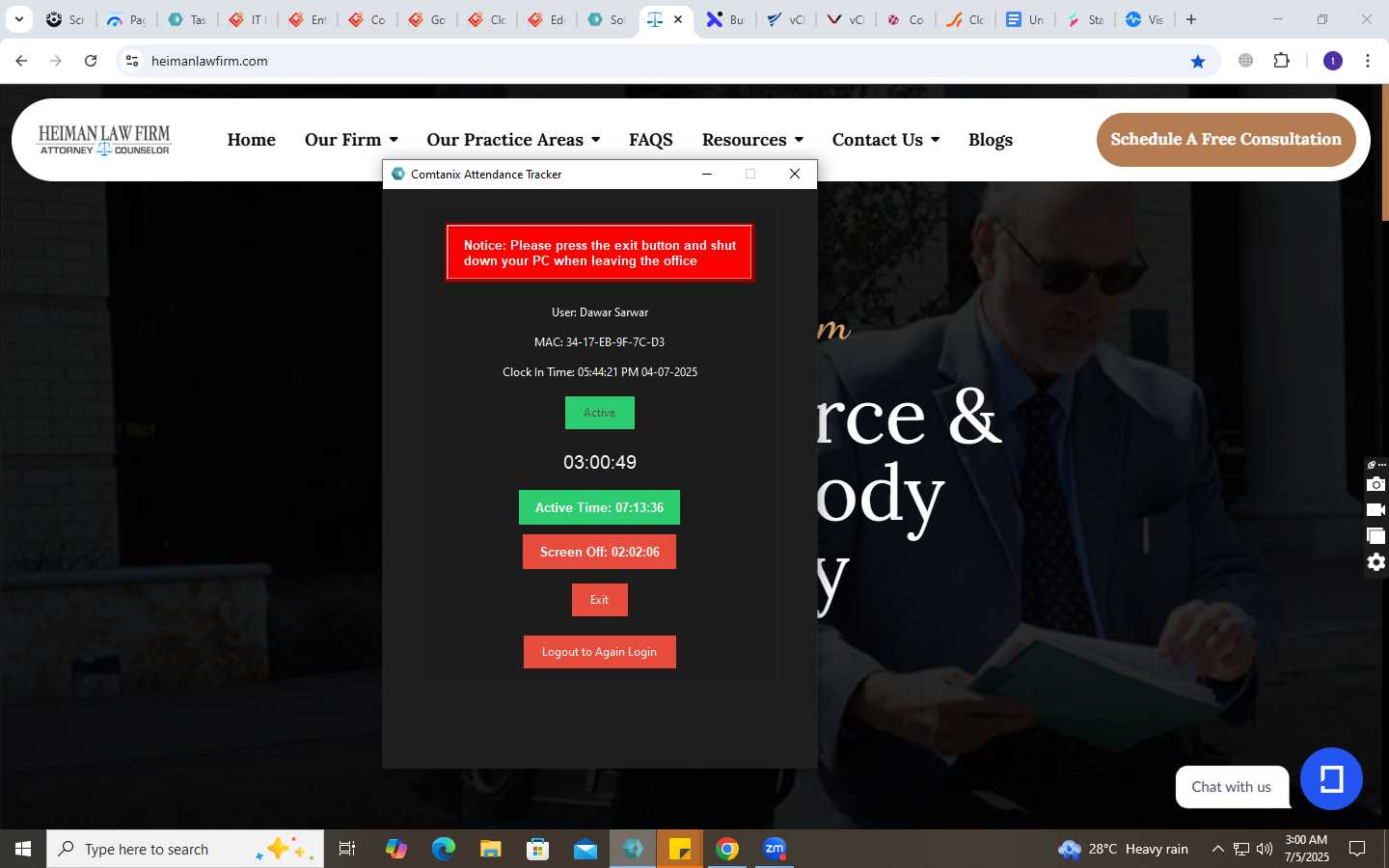Open Sticky Notes from the taskbar

(x=680, y=849)
